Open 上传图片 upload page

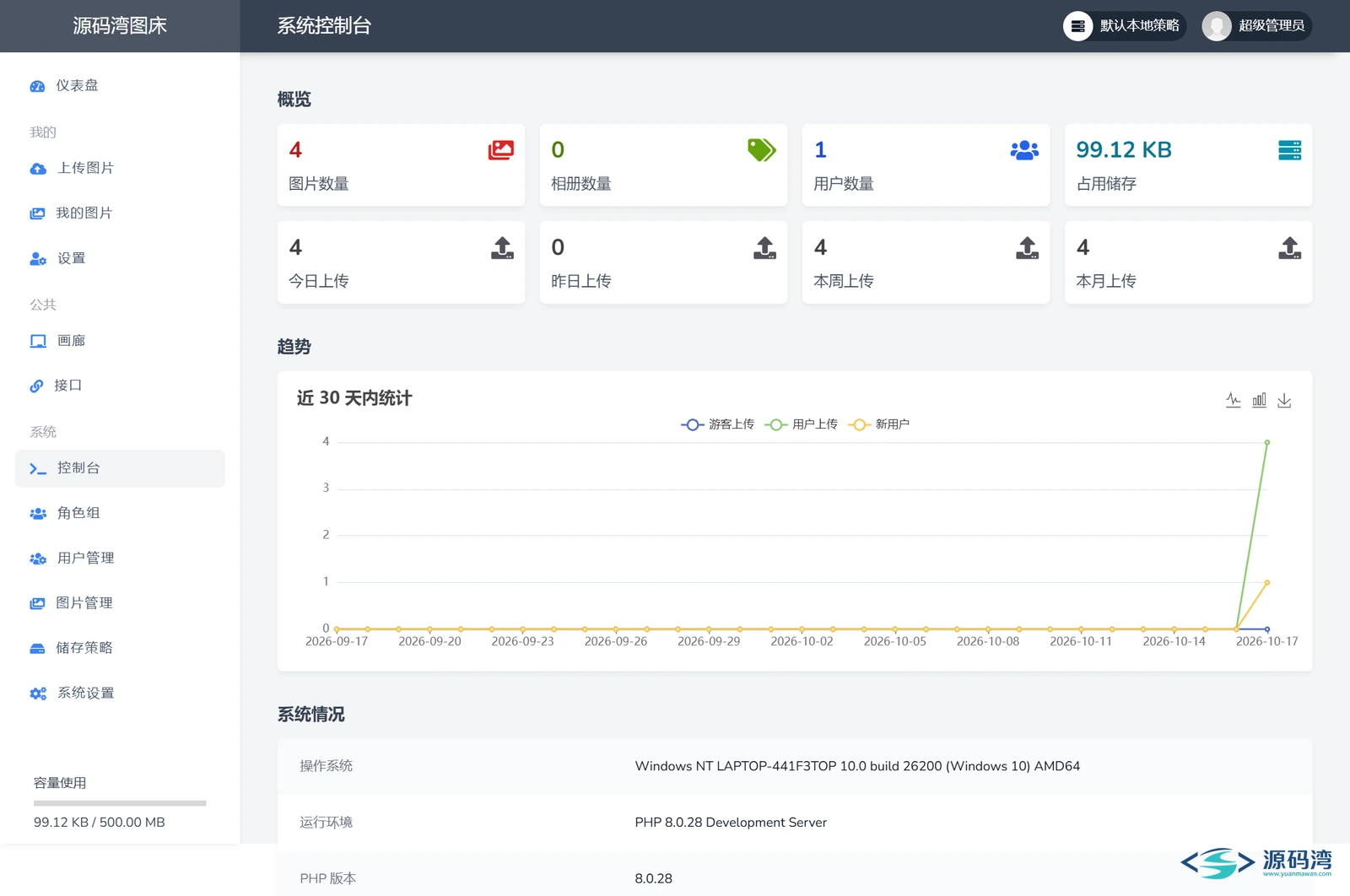point(120,168)
